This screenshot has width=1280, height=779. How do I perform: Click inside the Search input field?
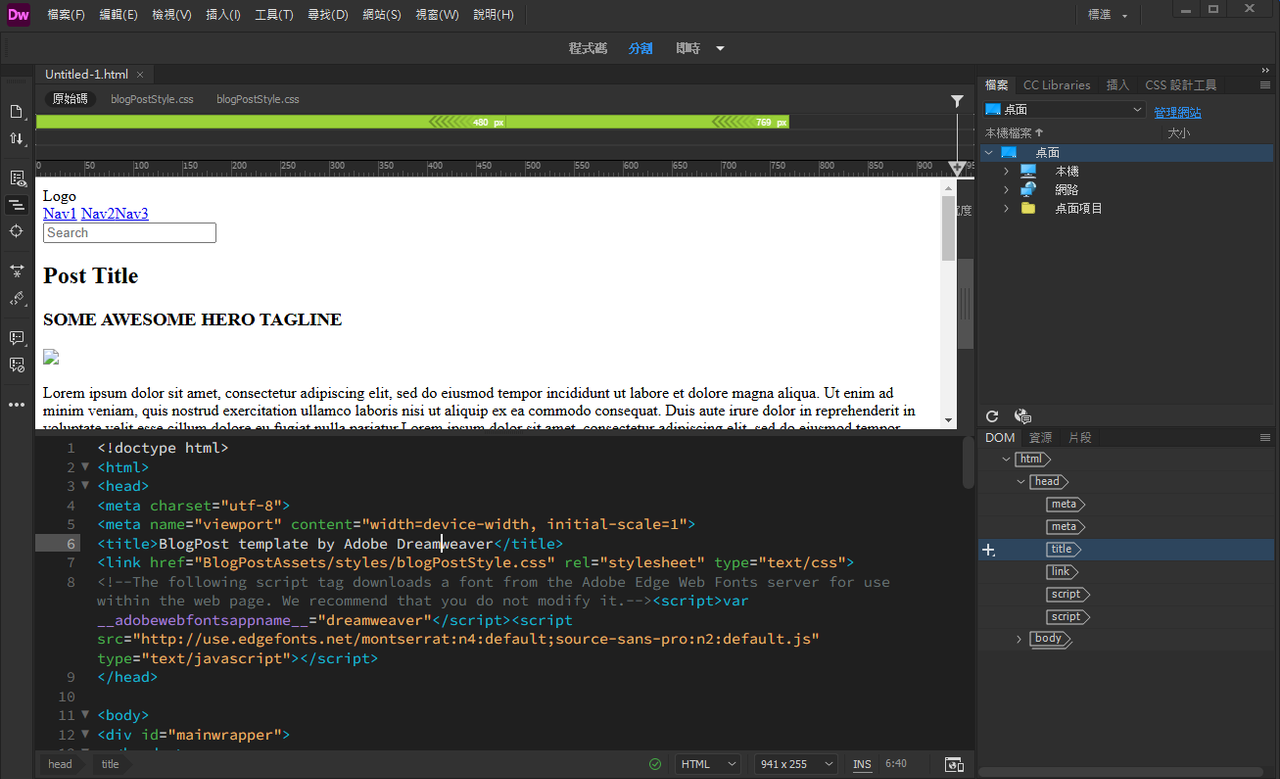tap(130, 233)
